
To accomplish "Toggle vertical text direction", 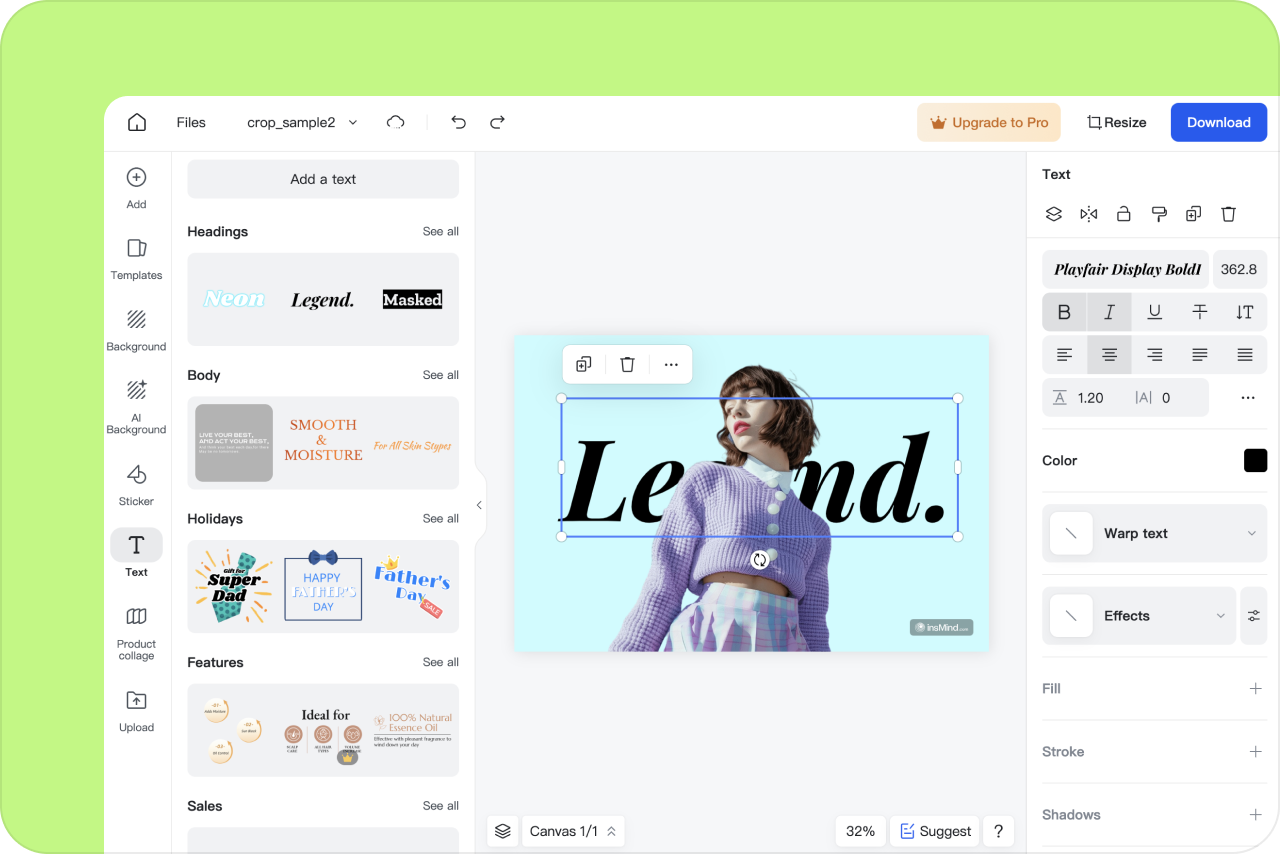I will click(x=1244, y=312).
